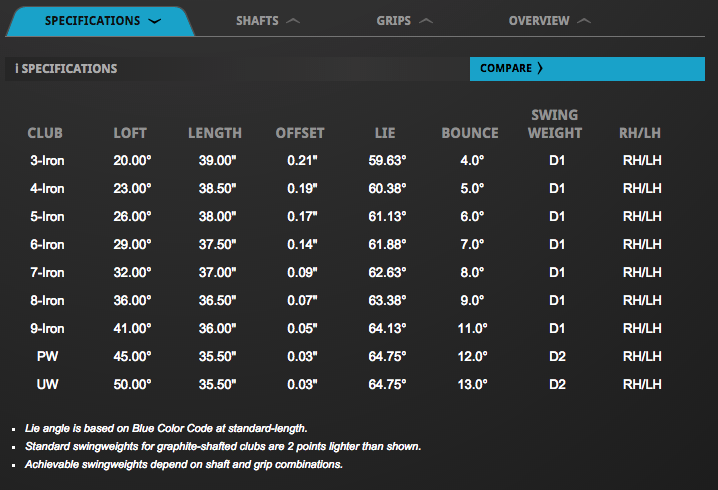Click the D2 swing weight for PW

point(557,356)
